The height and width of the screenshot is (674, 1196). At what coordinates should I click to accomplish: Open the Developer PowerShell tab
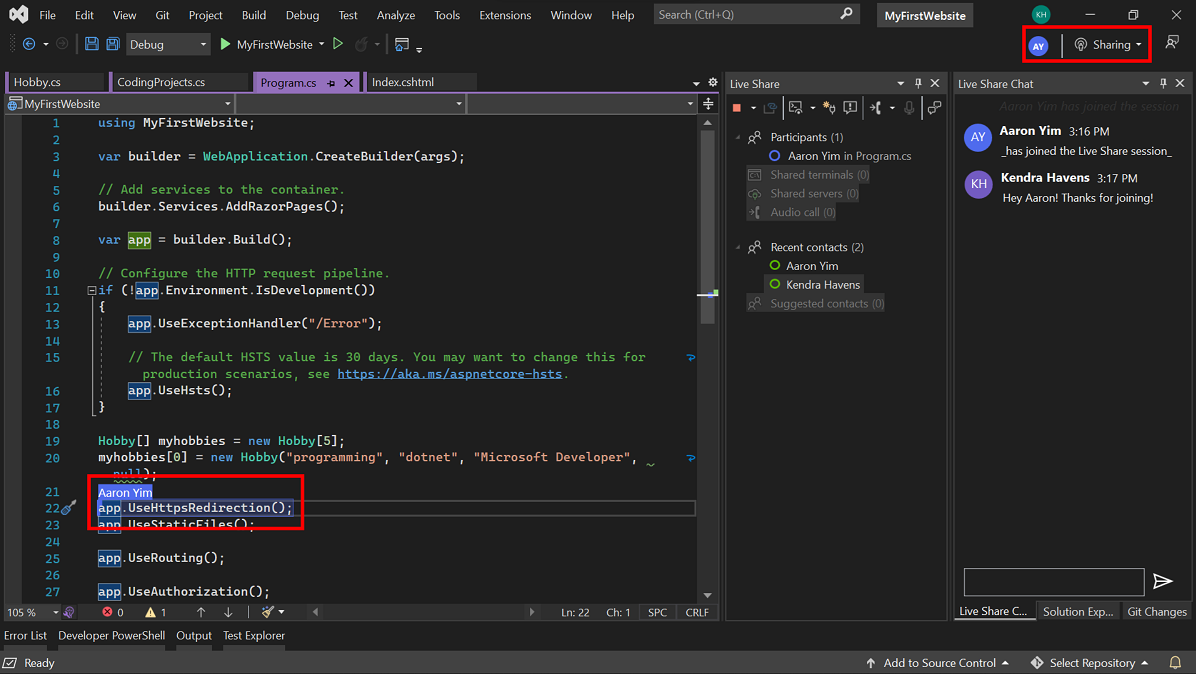pyautogui.click(x=111, y=635)
